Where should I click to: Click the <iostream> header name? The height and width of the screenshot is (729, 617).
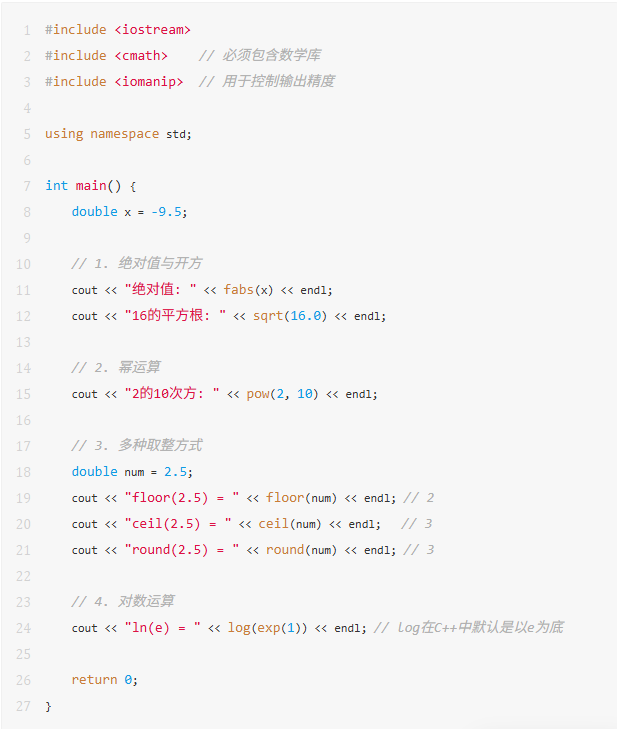(152, 30)
